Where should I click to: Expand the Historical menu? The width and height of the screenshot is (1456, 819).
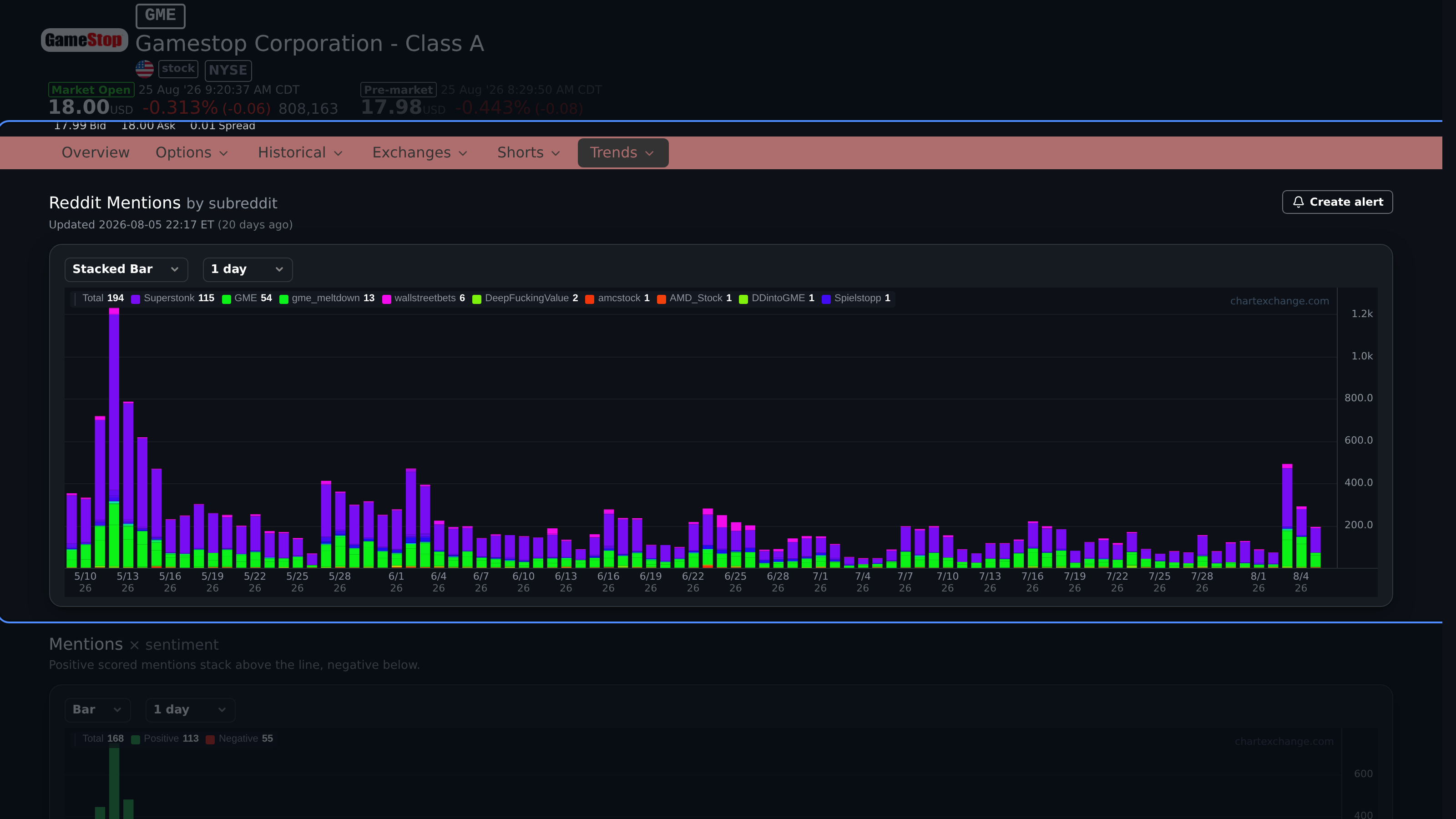[300, 152]
